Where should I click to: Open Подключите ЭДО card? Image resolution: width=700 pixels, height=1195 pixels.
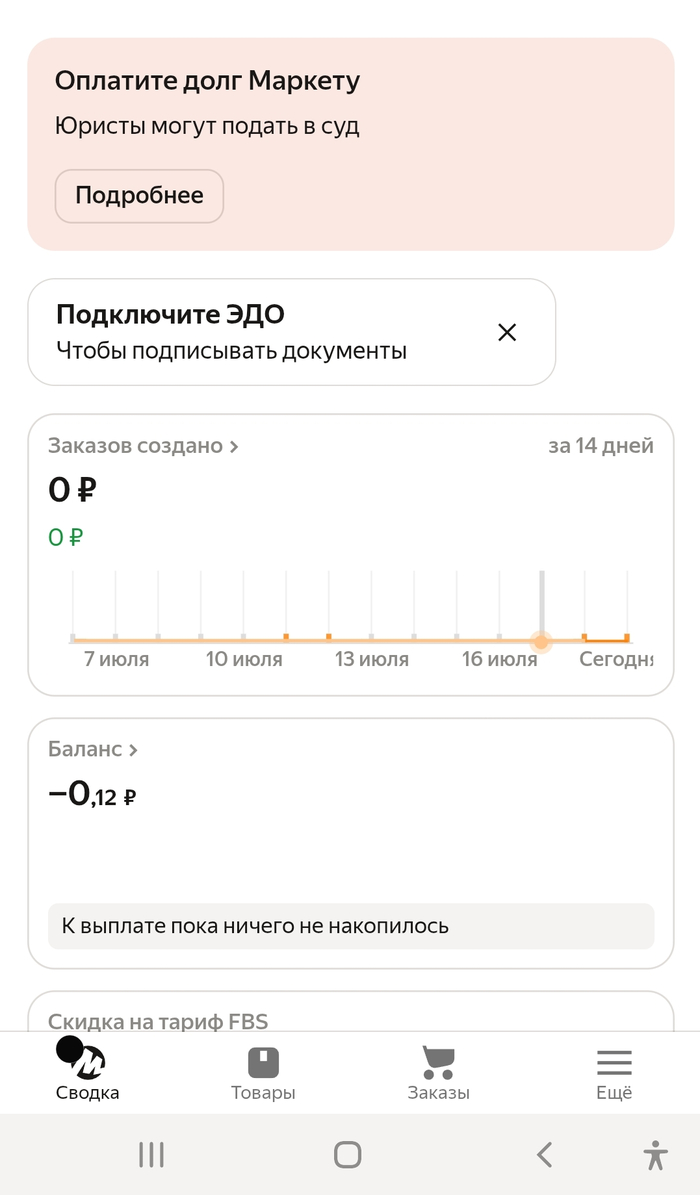[x=291, y=332]
